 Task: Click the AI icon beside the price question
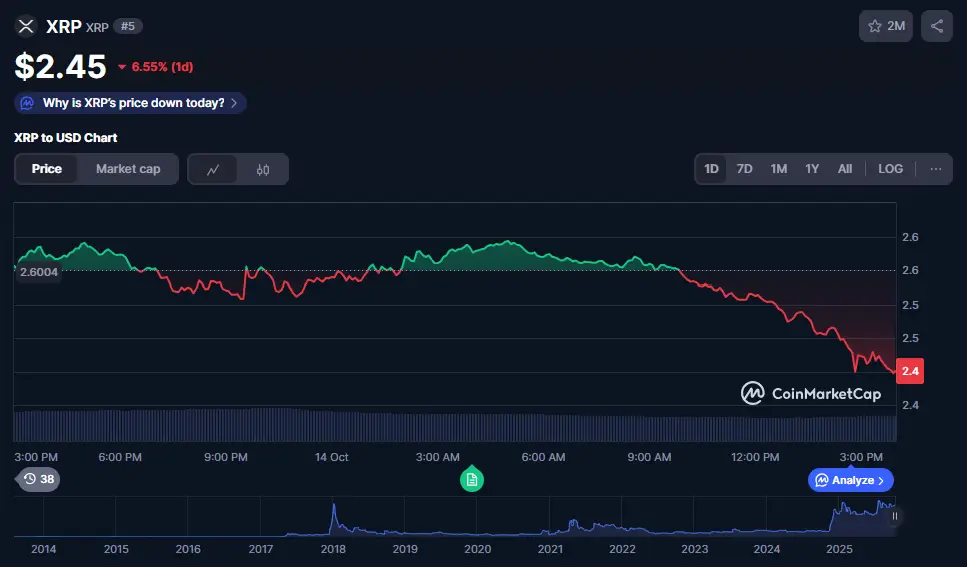(27, 103)
